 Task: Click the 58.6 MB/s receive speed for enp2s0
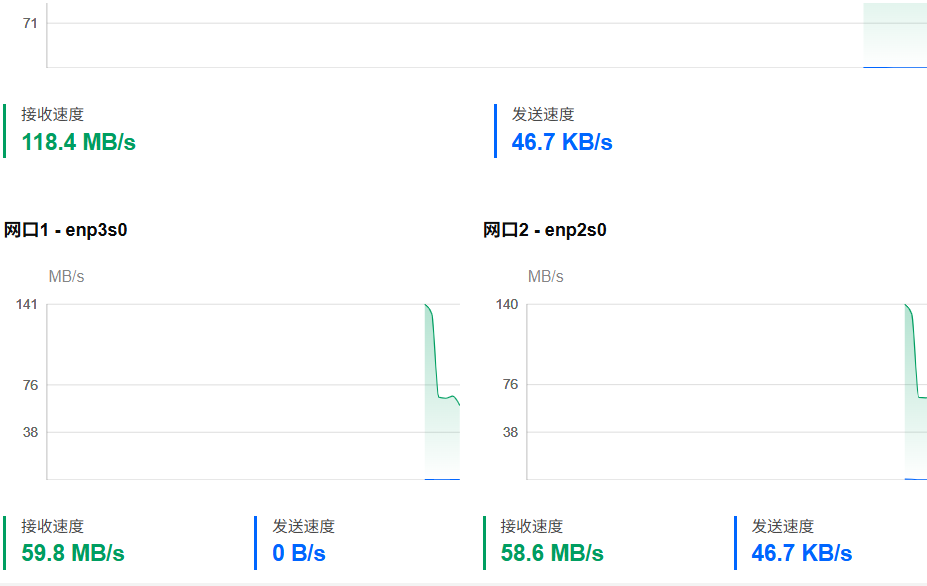point(552,553)
